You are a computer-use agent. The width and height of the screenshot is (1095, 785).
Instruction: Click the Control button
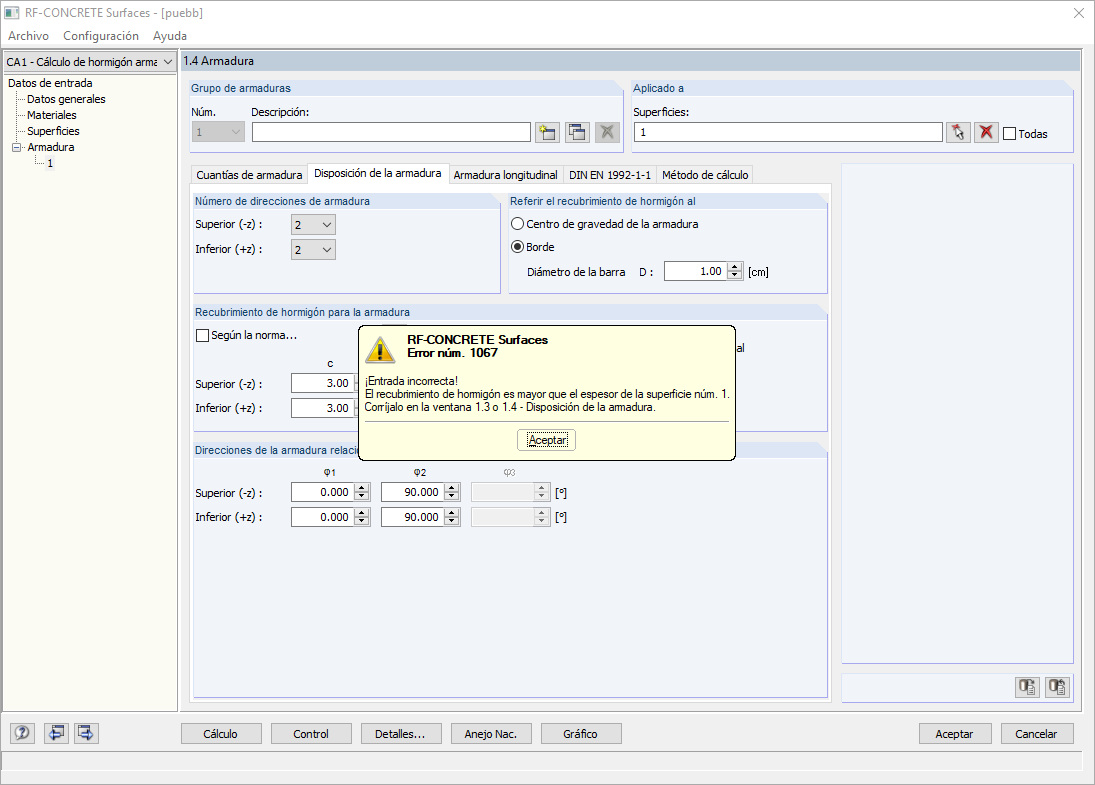point(311,734)
